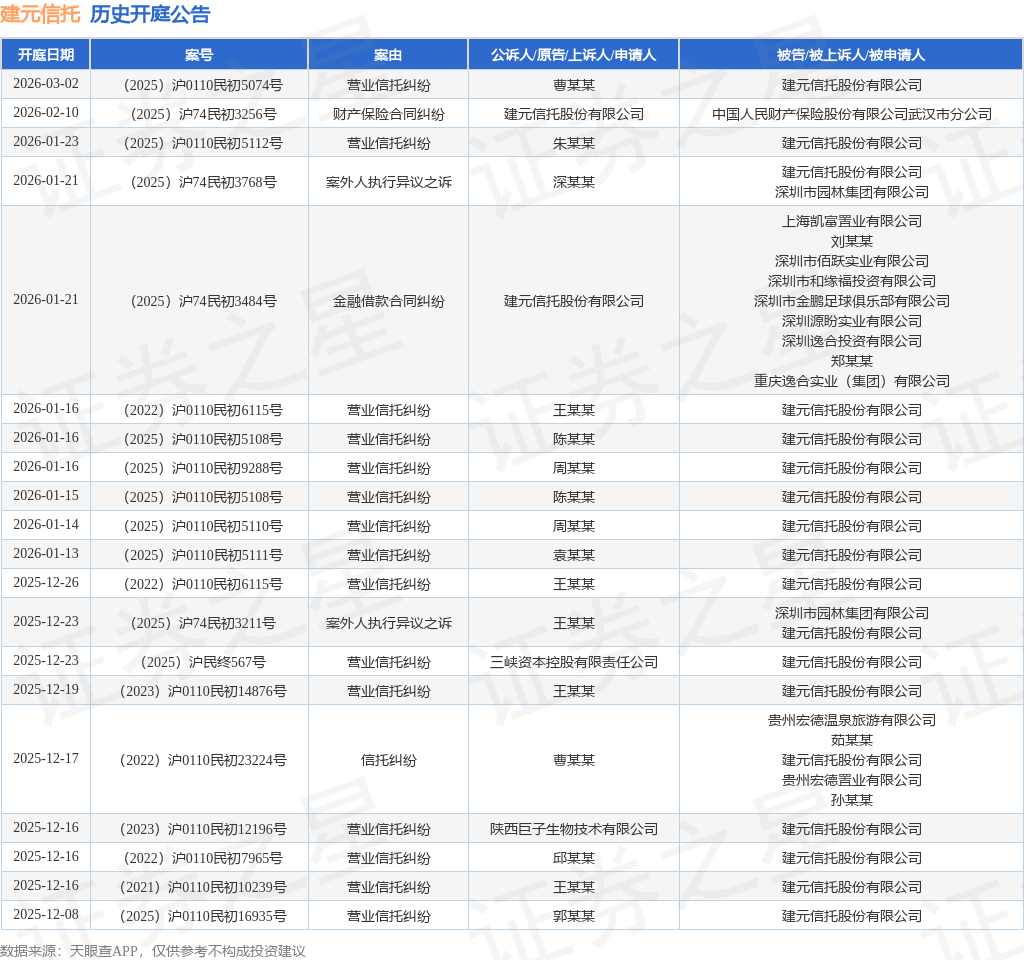Click defendant 深圳市金鹏足球俱乐部有限公司
The image size is (1024, 960).
[852, 301]
